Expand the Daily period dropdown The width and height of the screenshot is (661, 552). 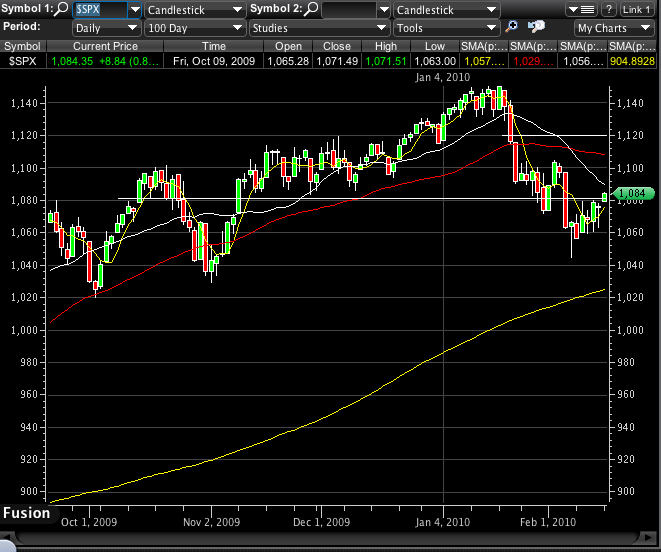105,28
